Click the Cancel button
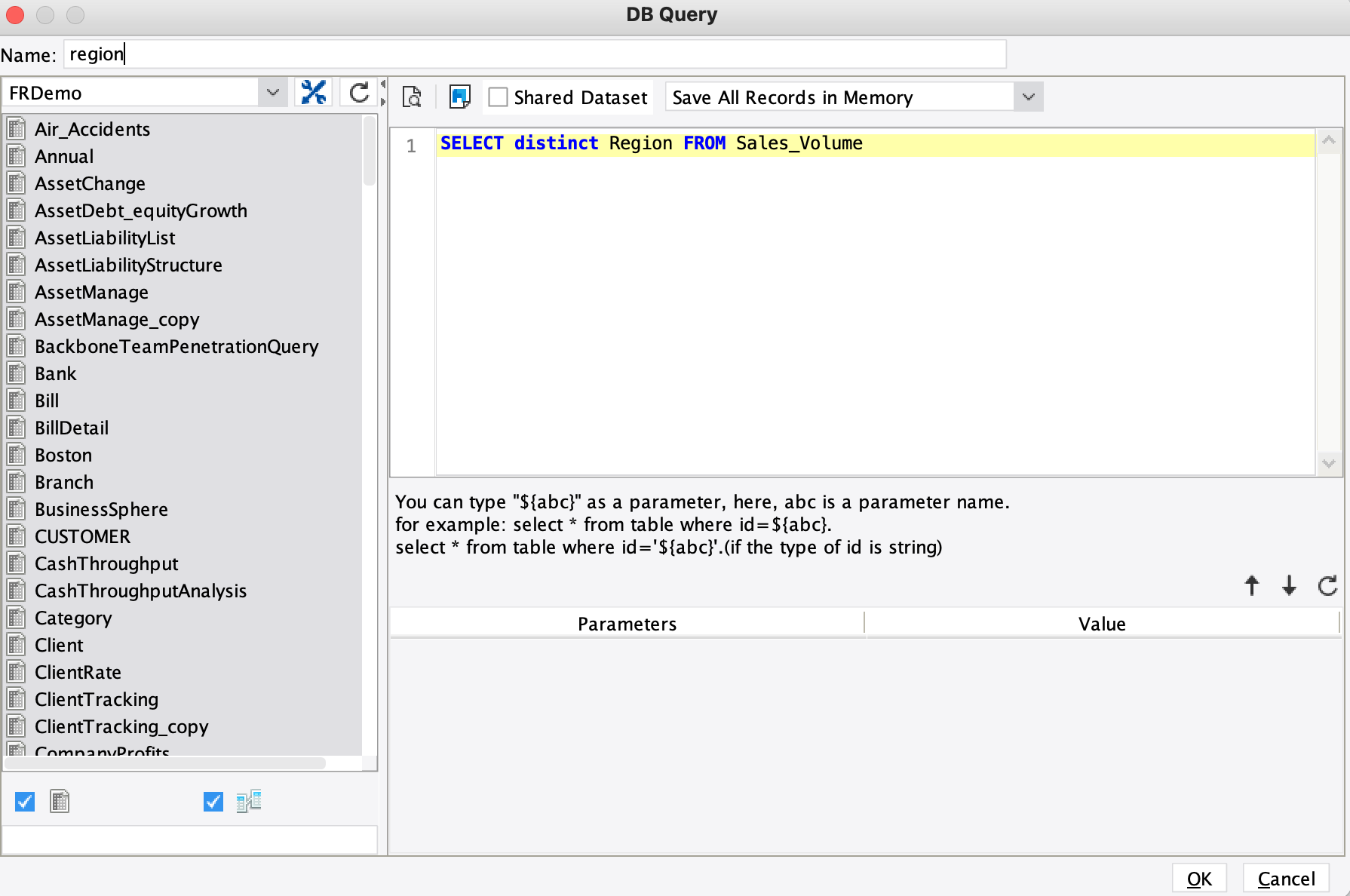Image resolution: width=1350 pixels, height=896 pixels. [x=1285, y=878]
